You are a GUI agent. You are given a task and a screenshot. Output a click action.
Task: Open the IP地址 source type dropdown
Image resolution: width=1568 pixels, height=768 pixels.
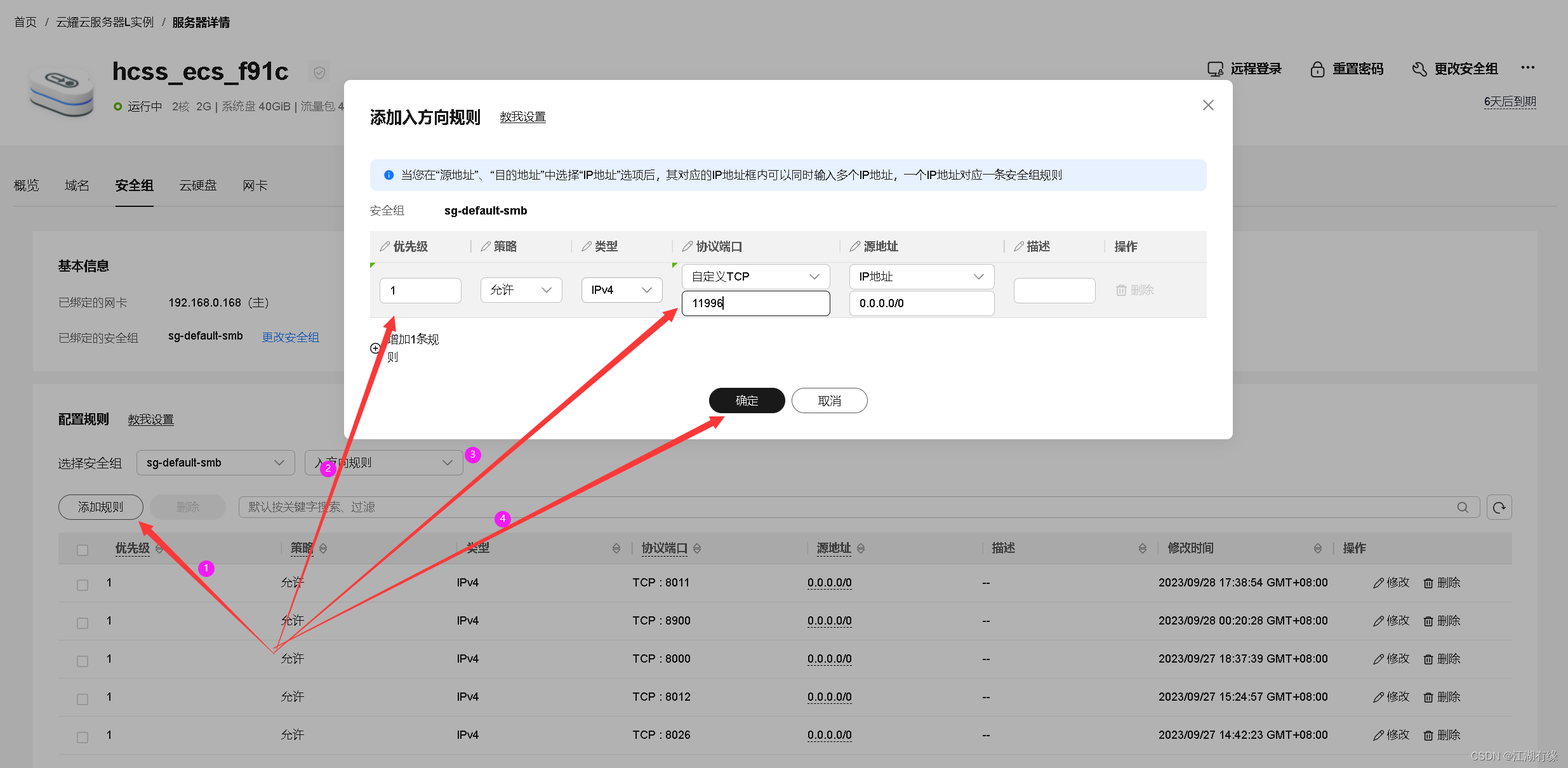point(921,277)
